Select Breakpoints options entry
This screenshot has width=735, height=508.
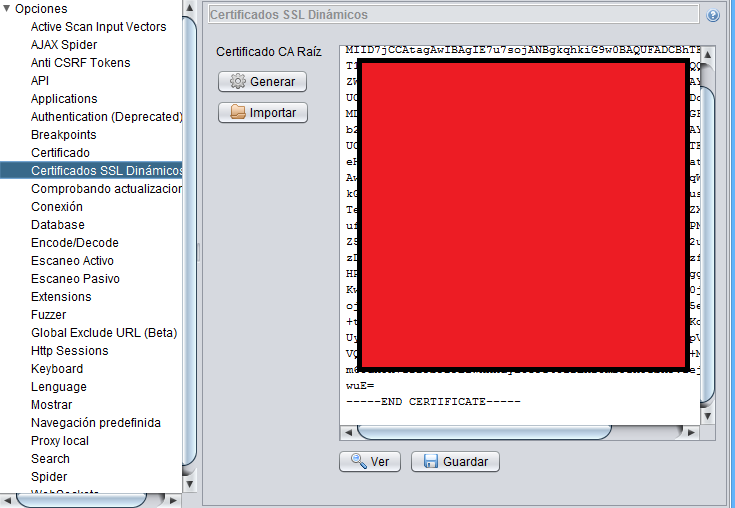[64, 134]
